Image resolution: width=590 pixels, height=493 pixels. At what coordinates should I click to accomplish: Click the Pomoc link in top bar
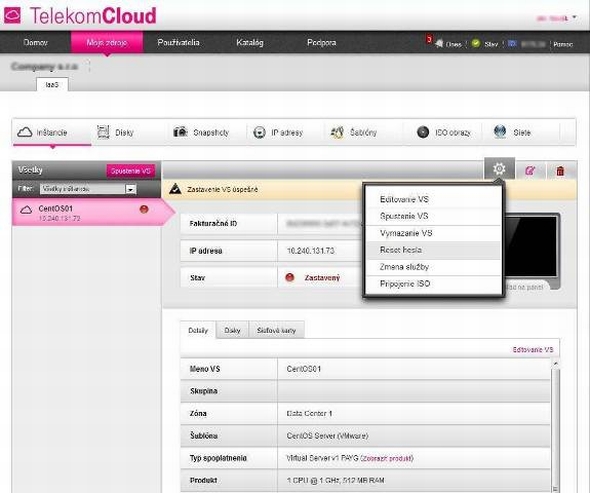tap(563, 44)
